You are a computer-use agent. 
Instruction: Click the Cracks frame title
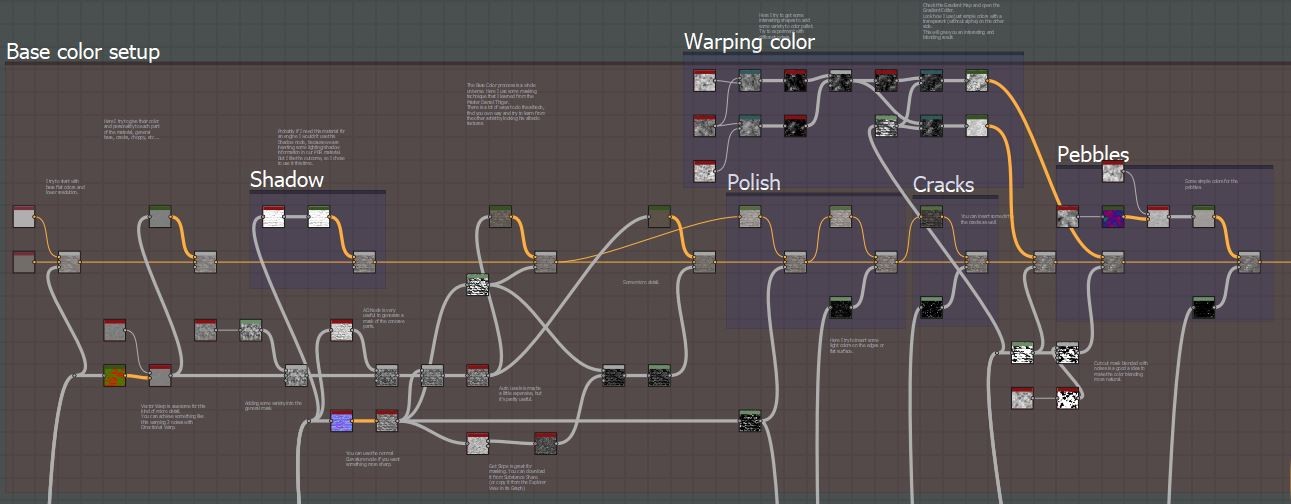coord(943,185)
